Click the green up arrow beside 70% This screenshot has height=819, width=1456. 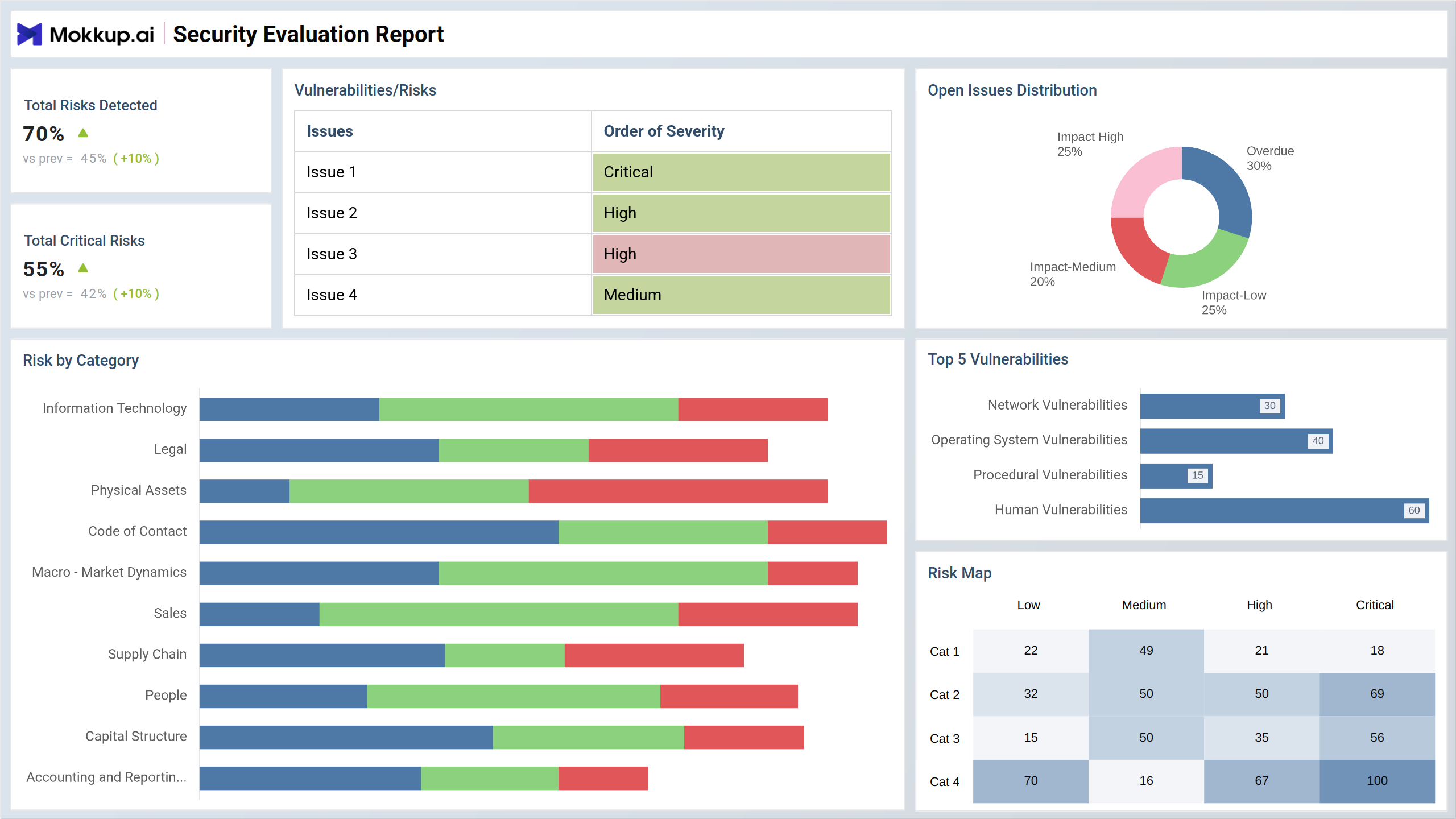(x=83, y=133)
